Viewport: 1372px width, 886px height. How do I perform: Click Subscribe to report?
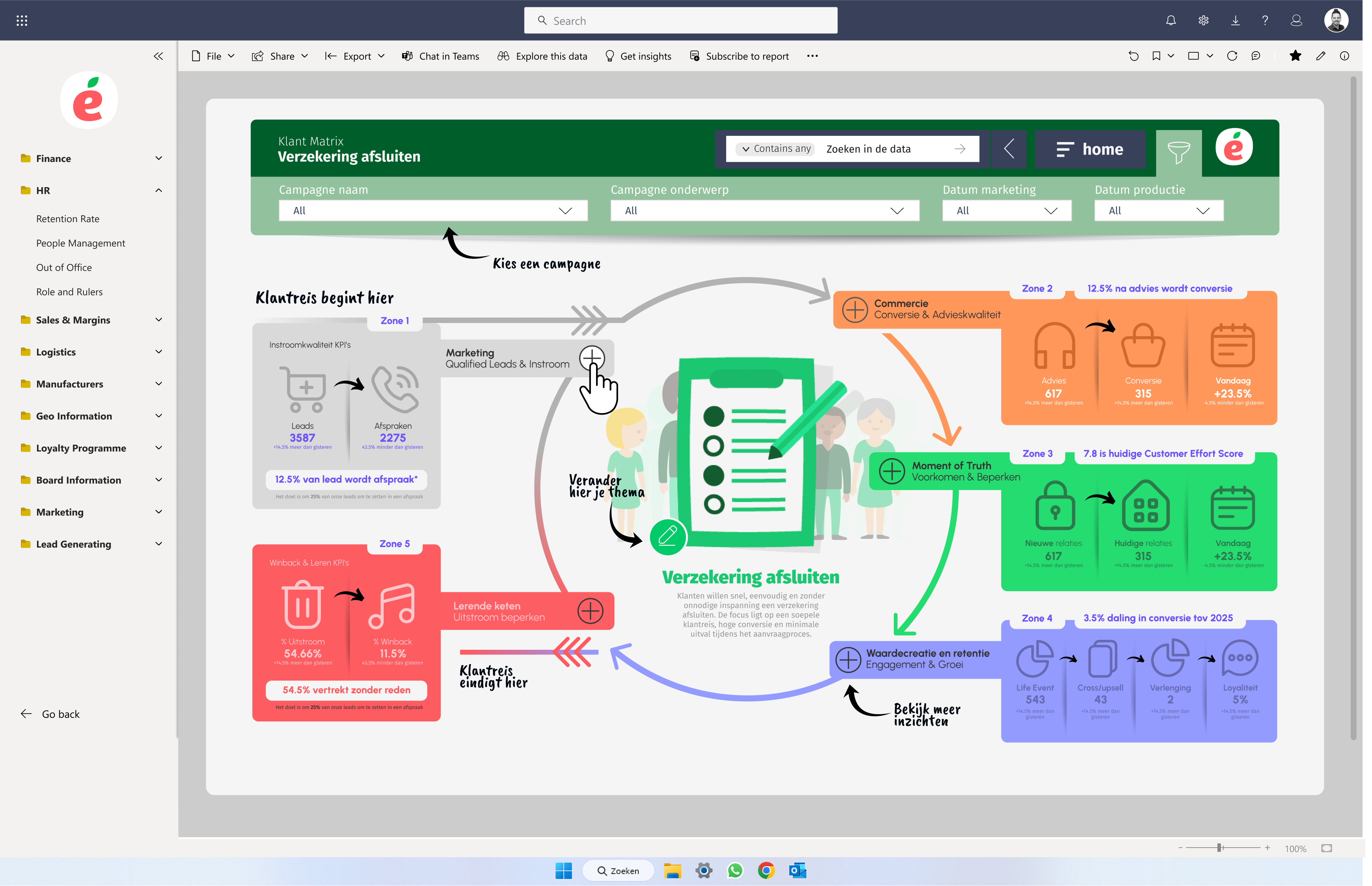click(739, 56)
